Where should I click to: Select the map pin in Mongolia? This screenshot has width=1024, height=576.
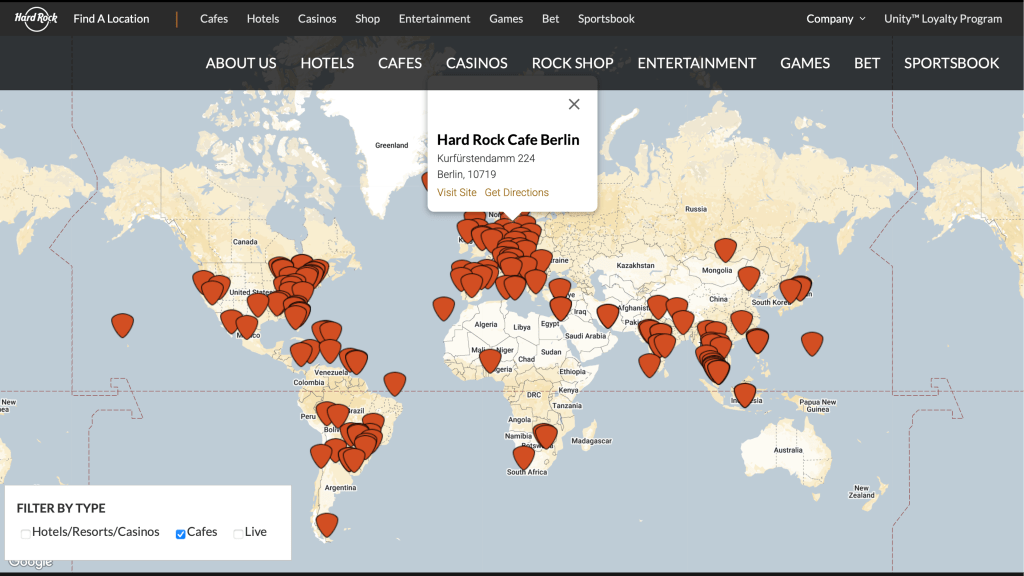[726, 249]
